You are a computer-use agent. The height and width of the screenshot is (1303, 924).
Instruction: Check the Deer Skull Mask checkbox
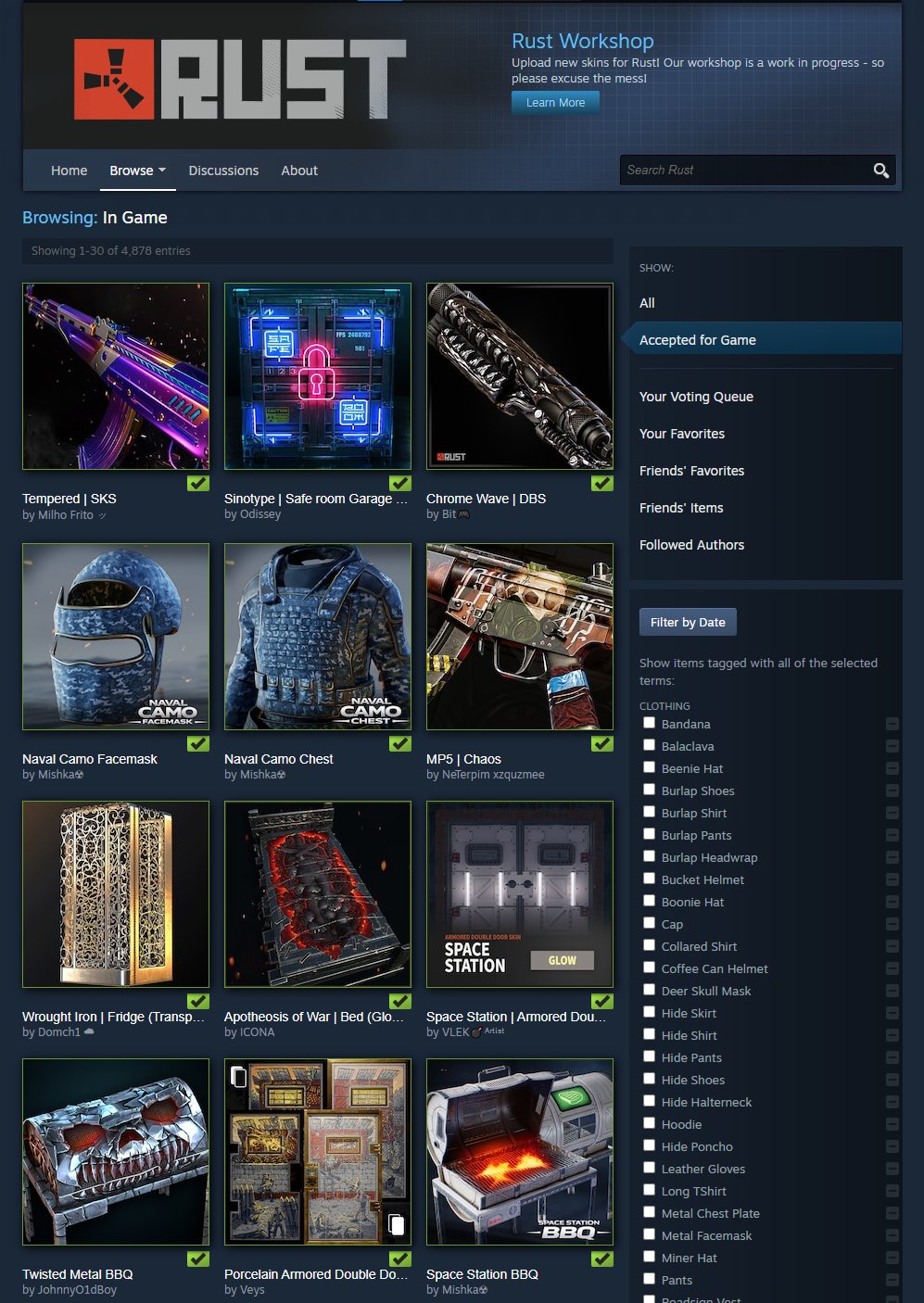point(649,990)
